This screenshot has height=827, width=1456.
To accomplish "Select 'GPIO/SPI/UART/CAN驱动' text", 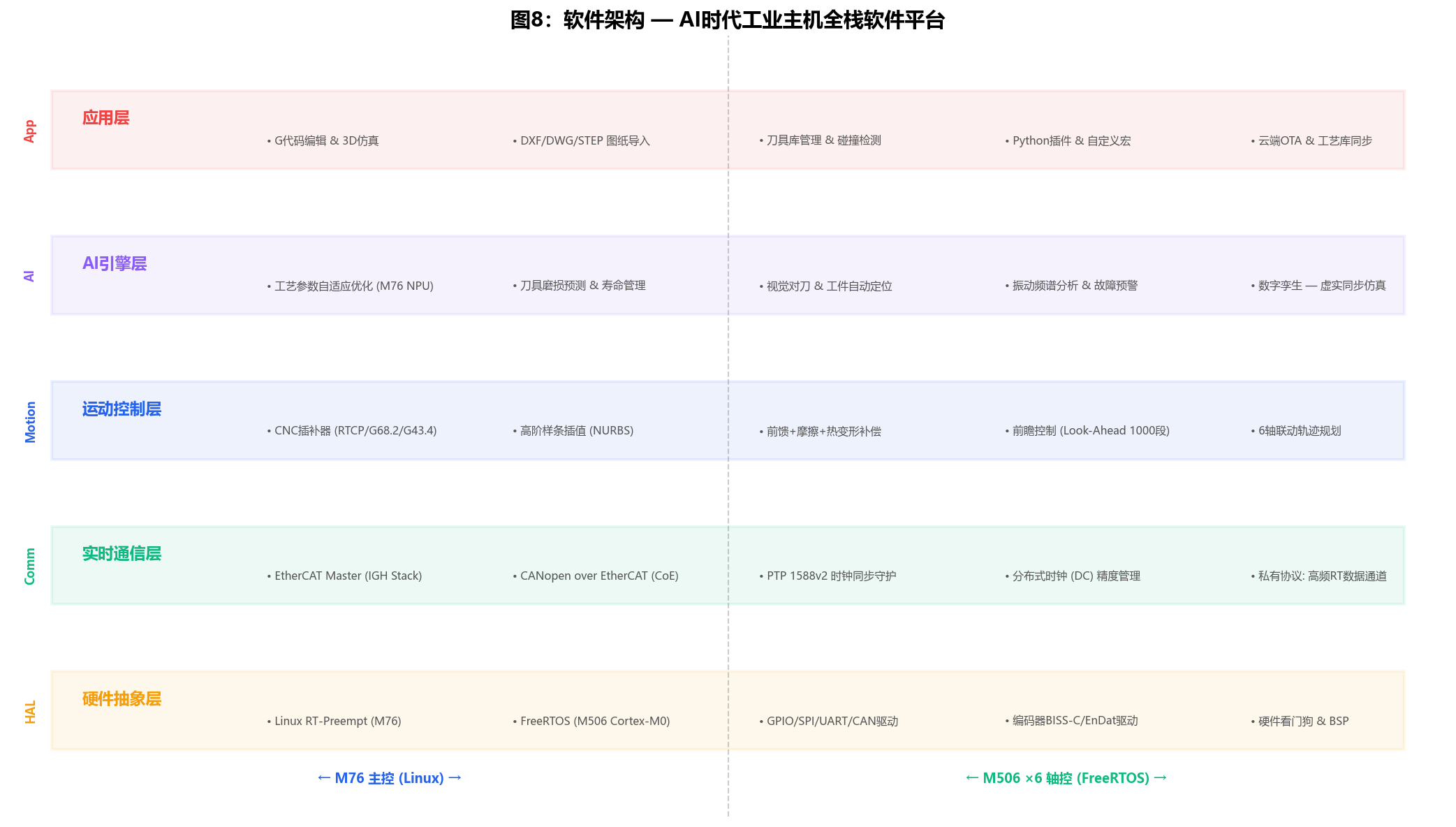I will coord(829,721).
